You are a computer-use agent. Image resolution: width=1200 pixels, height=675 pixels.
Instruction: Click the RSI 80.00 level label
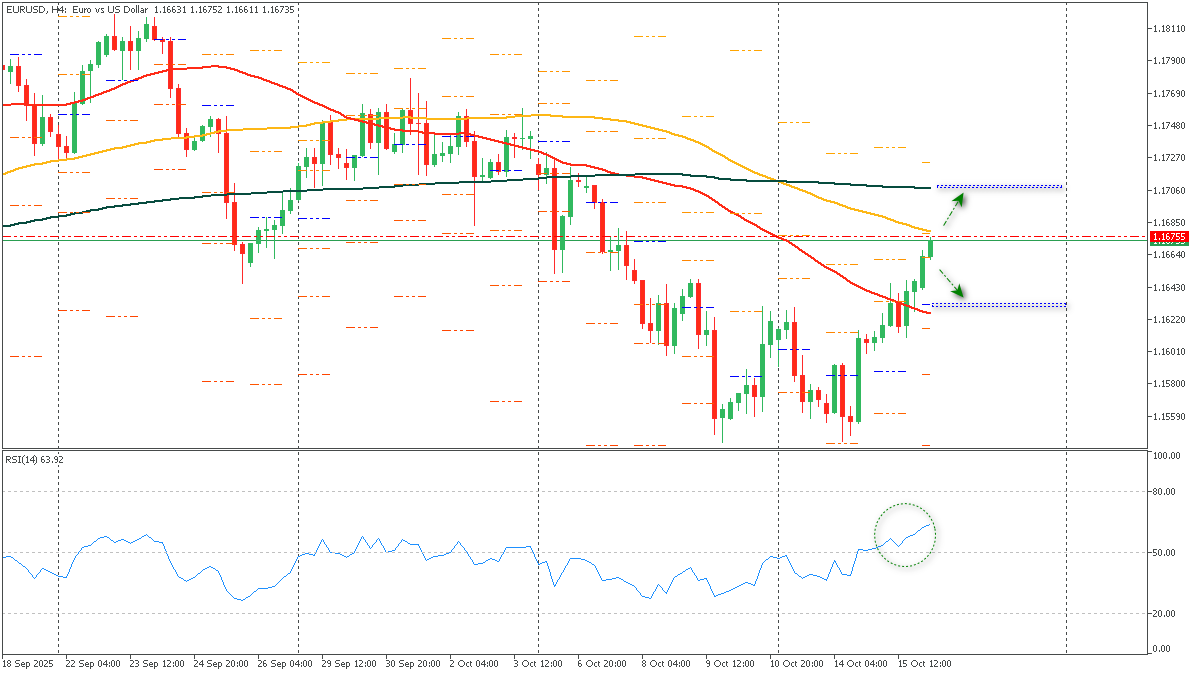[1163, 492]
